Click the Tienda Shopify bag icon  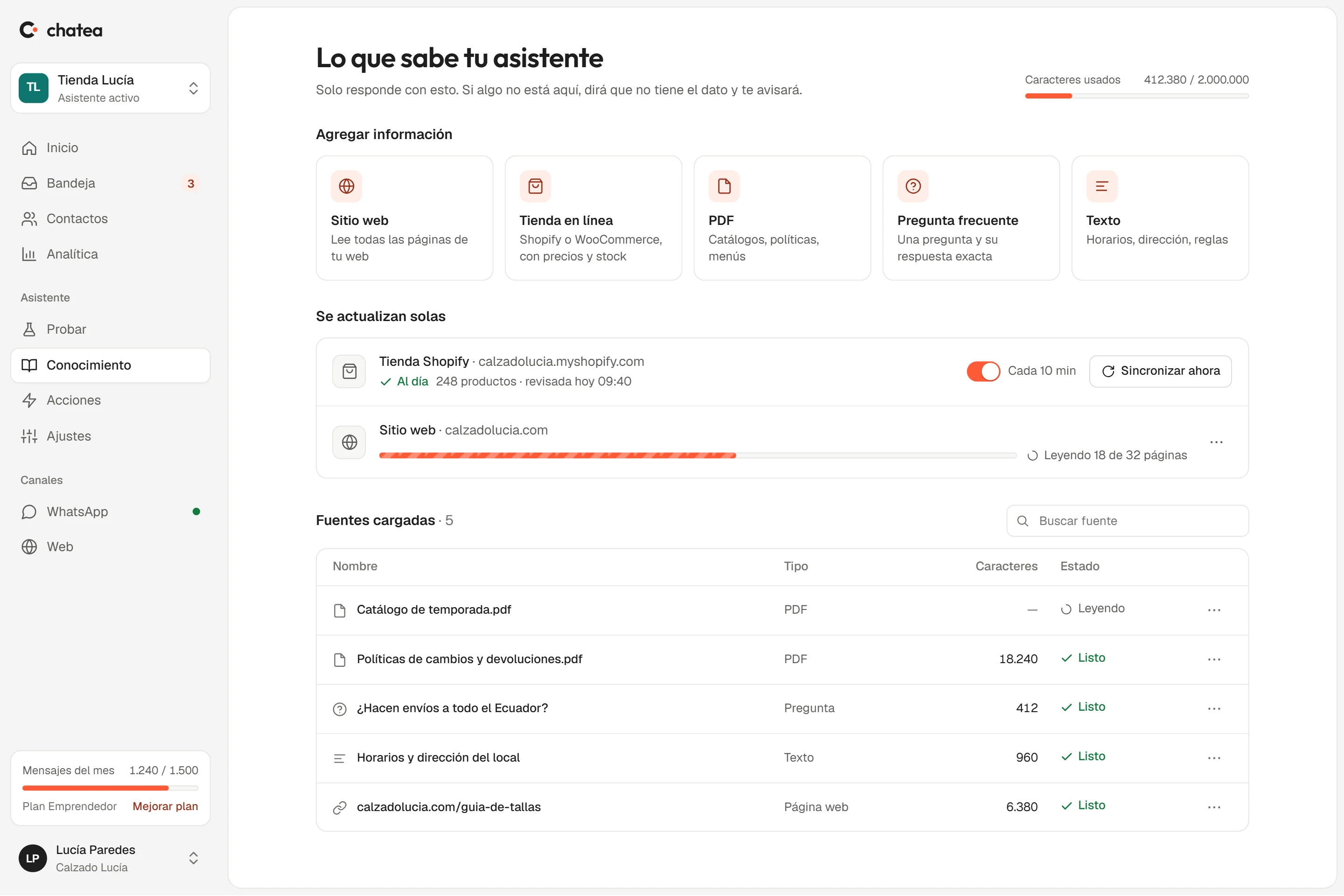(349, 371)
